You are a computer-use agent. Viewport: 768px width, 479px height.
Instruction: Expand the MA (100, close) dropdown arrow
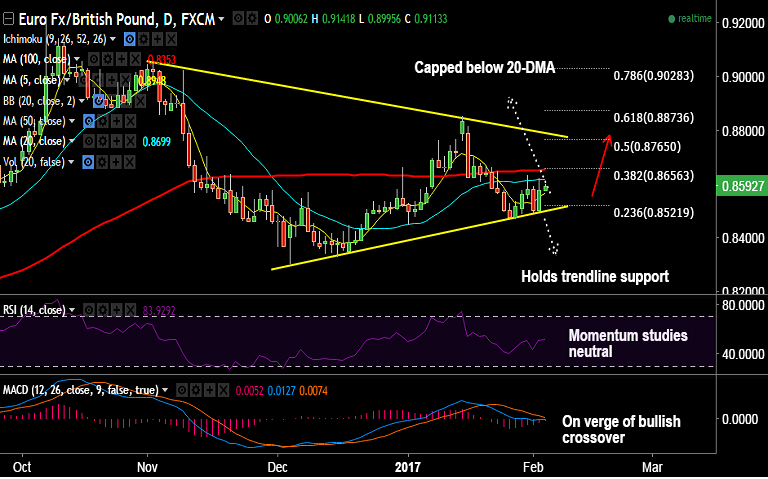coord(77,59)
